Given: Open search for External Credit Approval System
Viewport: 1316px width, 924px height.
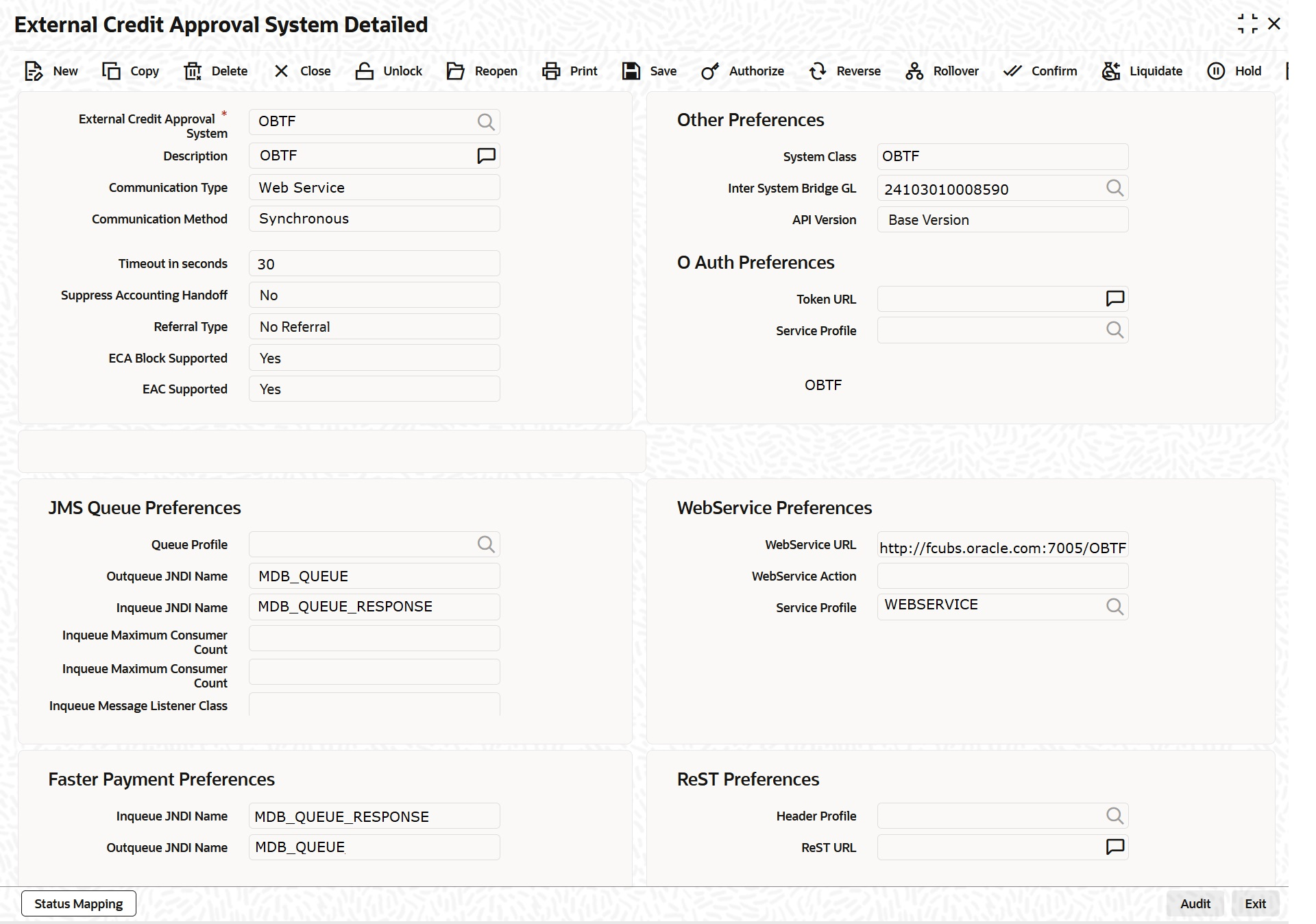Looking at the screenshot, I should click(x=486, y=122).
